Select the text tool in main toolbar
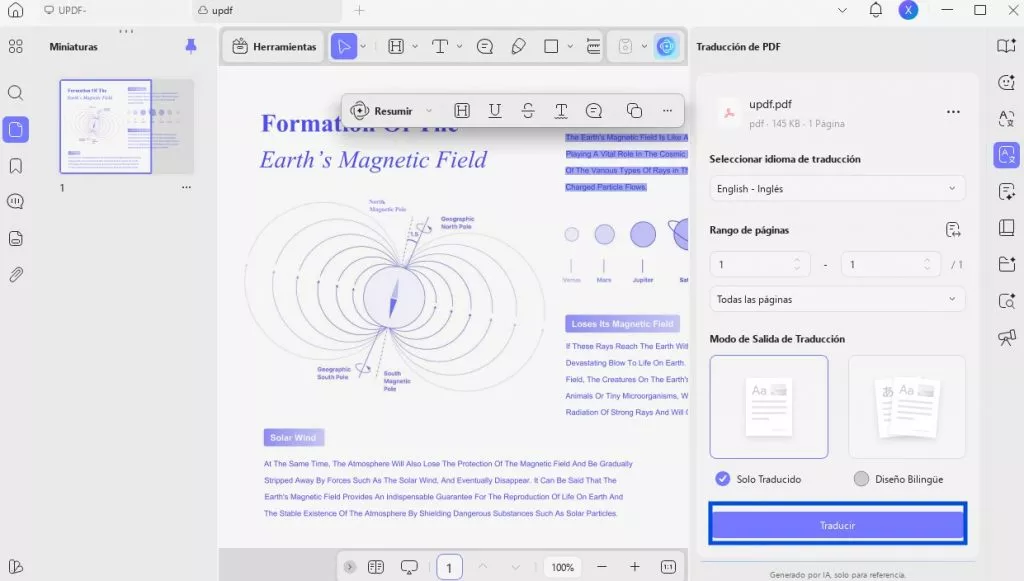Viewport: 1024px width, 581px height. coord(440,46)
